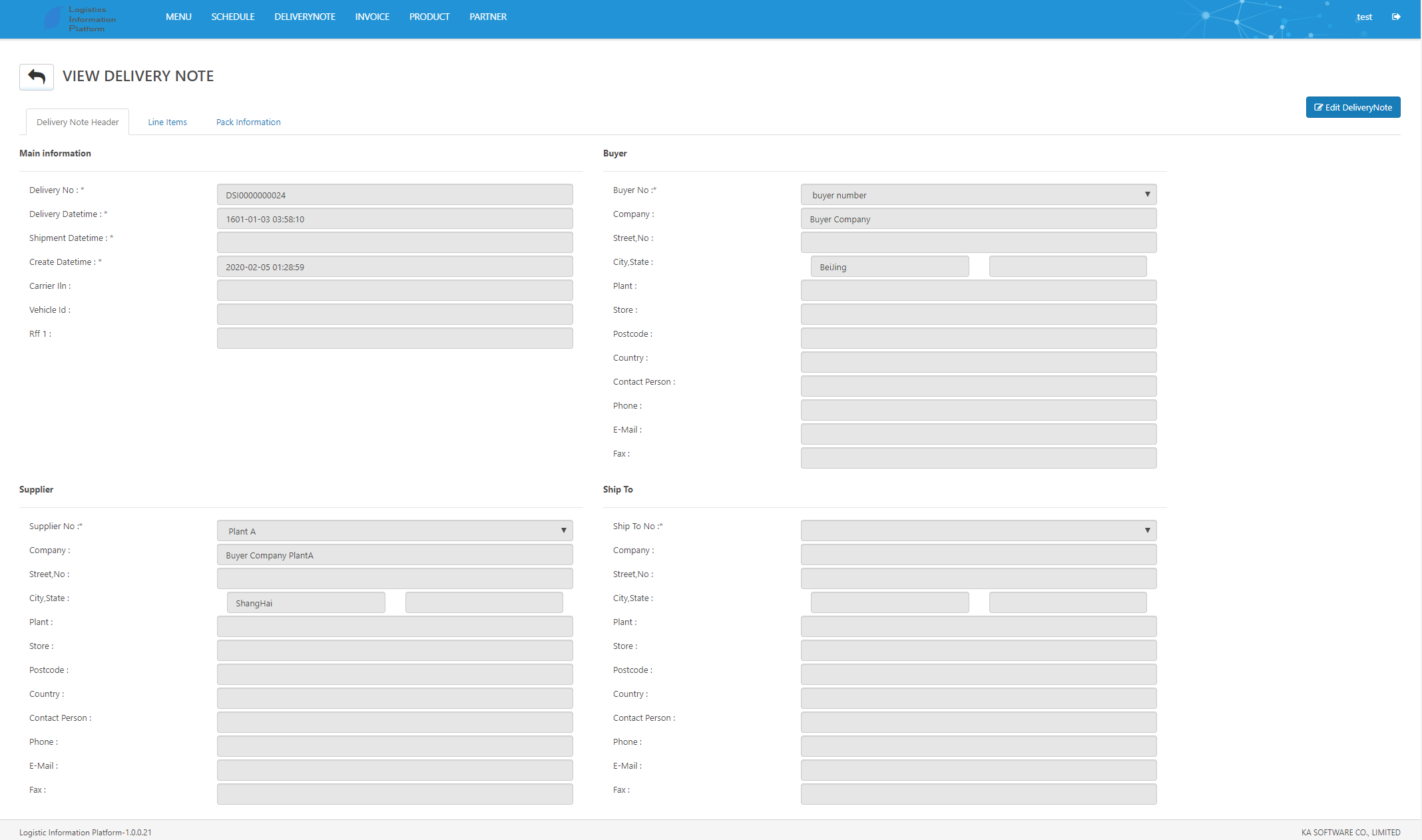Click the Supplier E-Mail field
Viewport: 1422px width, 840px height.
(x=395, y=770)
